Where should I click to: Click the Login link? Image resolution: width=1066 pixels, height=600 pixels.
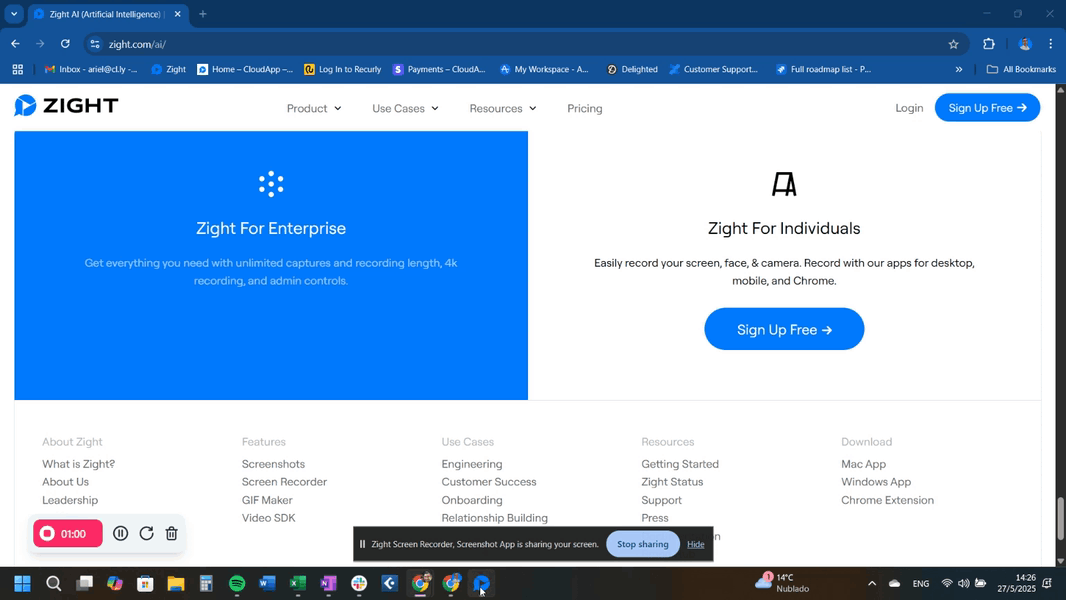[x=909, y=108]
